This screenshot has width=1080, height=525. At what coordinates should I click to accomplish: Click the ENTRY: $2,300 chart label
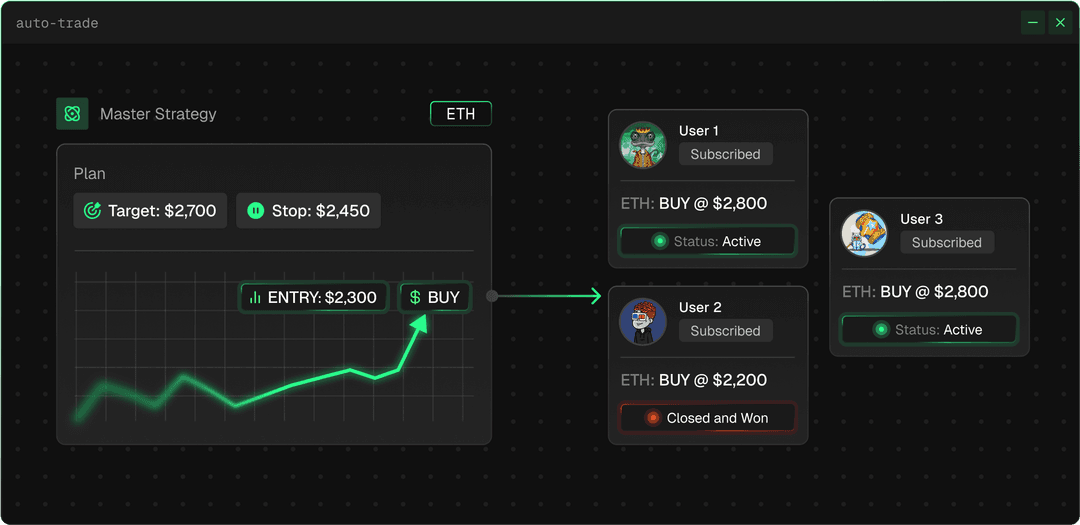313,297
